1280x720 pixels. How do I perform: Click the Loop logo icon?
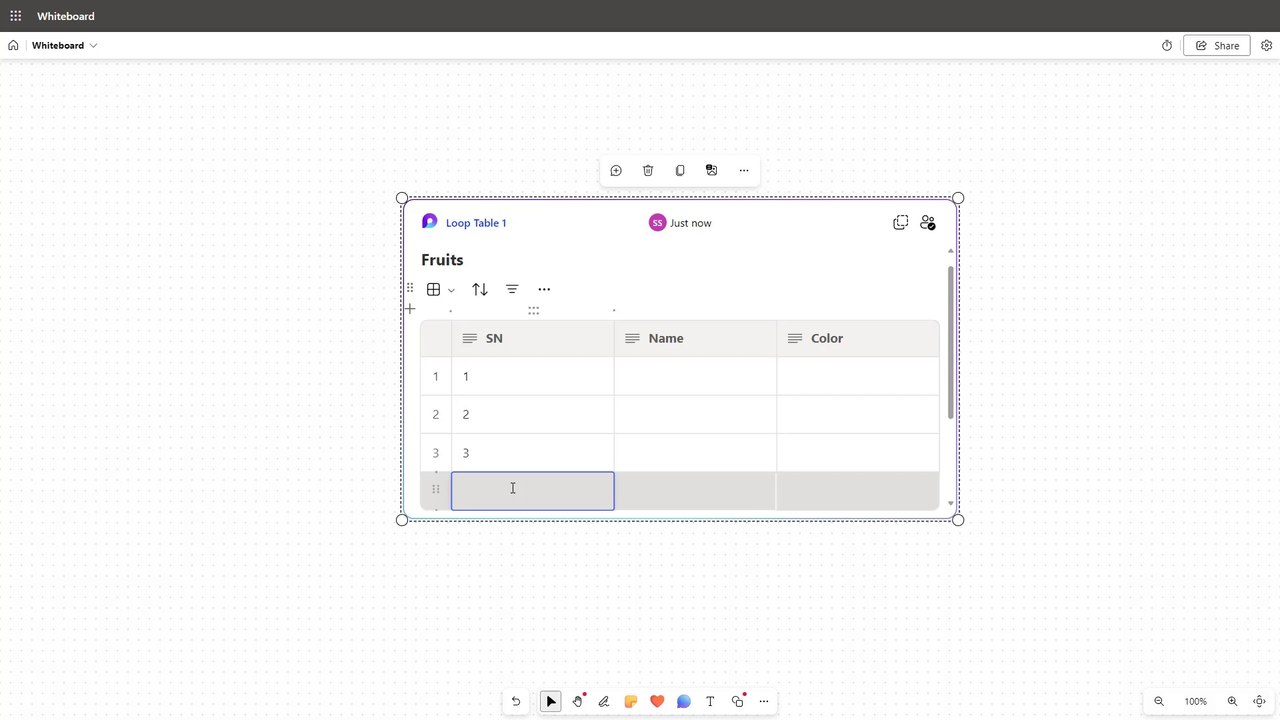(430, 222)
